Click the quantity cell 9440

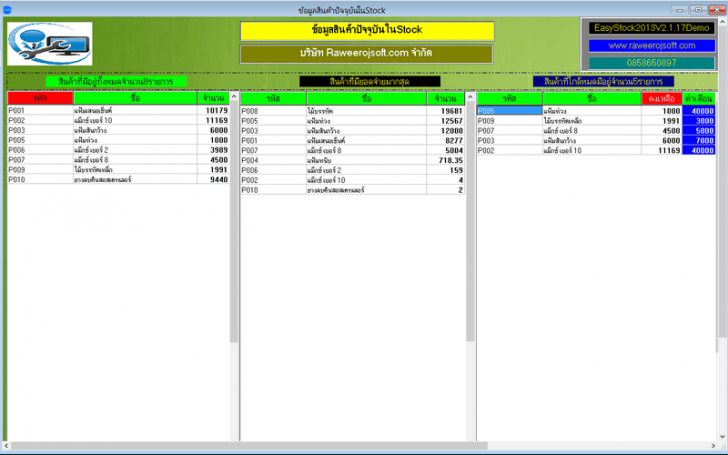coord(214,180)
